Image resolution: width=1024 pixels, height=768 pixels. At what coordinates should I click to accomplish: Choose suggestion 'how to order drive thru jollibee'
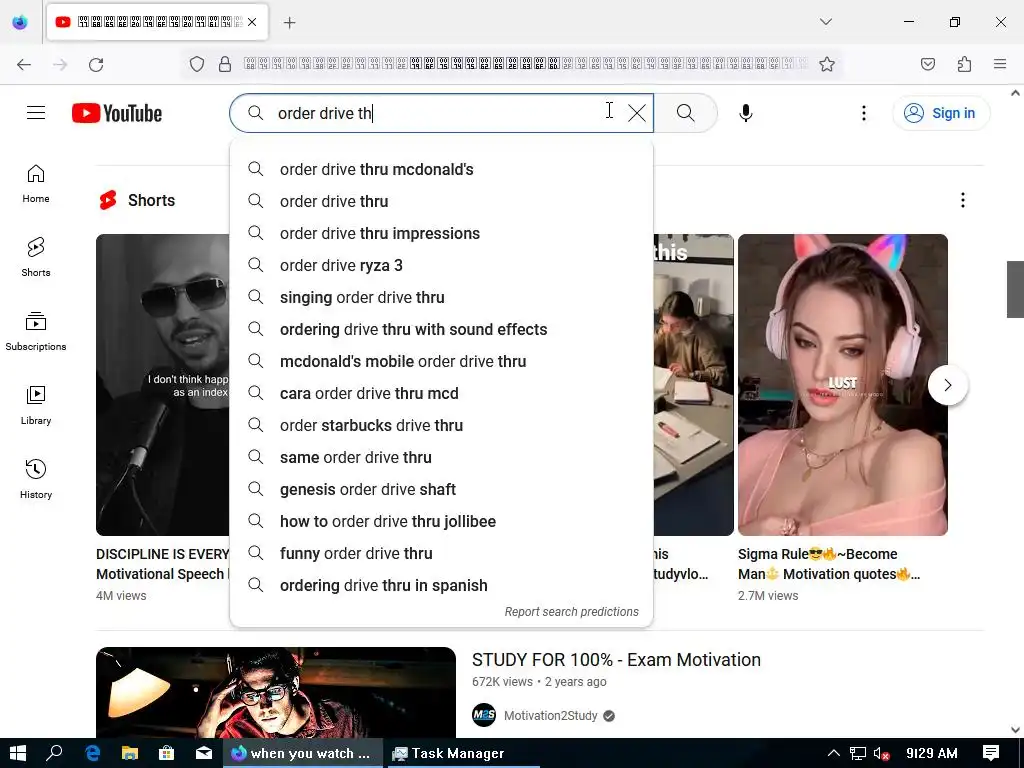441,522
